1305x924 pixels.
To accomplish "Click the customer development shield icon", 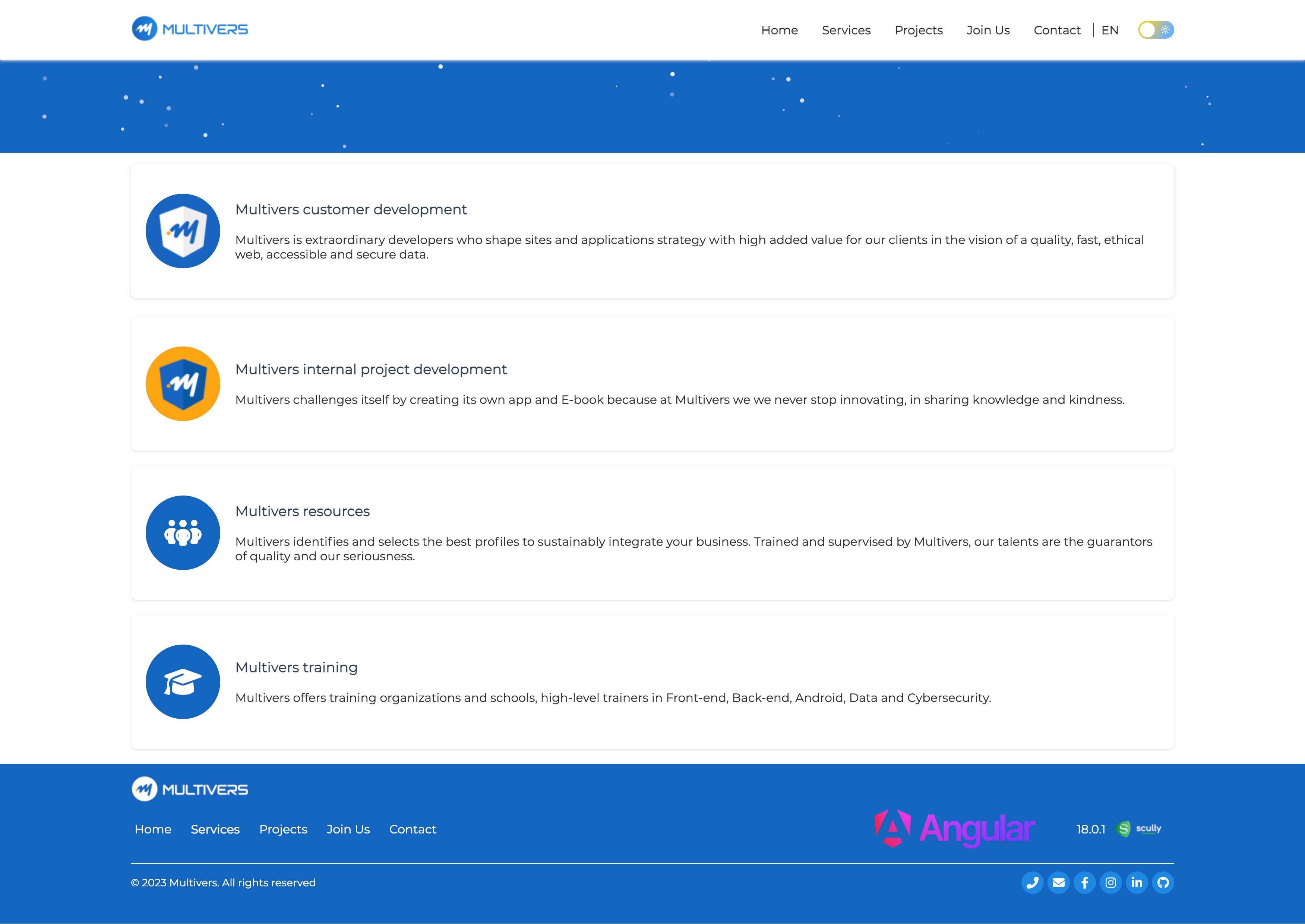I will [183, 231].
